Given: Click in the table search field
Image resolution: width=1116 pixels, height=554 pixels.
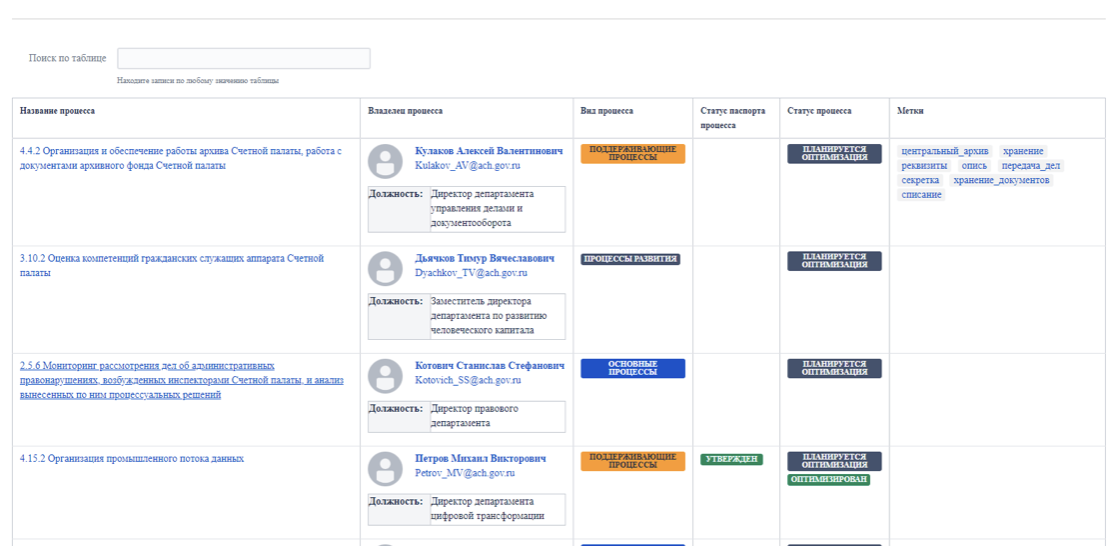Looking at the screenshot, I should 243,59.
